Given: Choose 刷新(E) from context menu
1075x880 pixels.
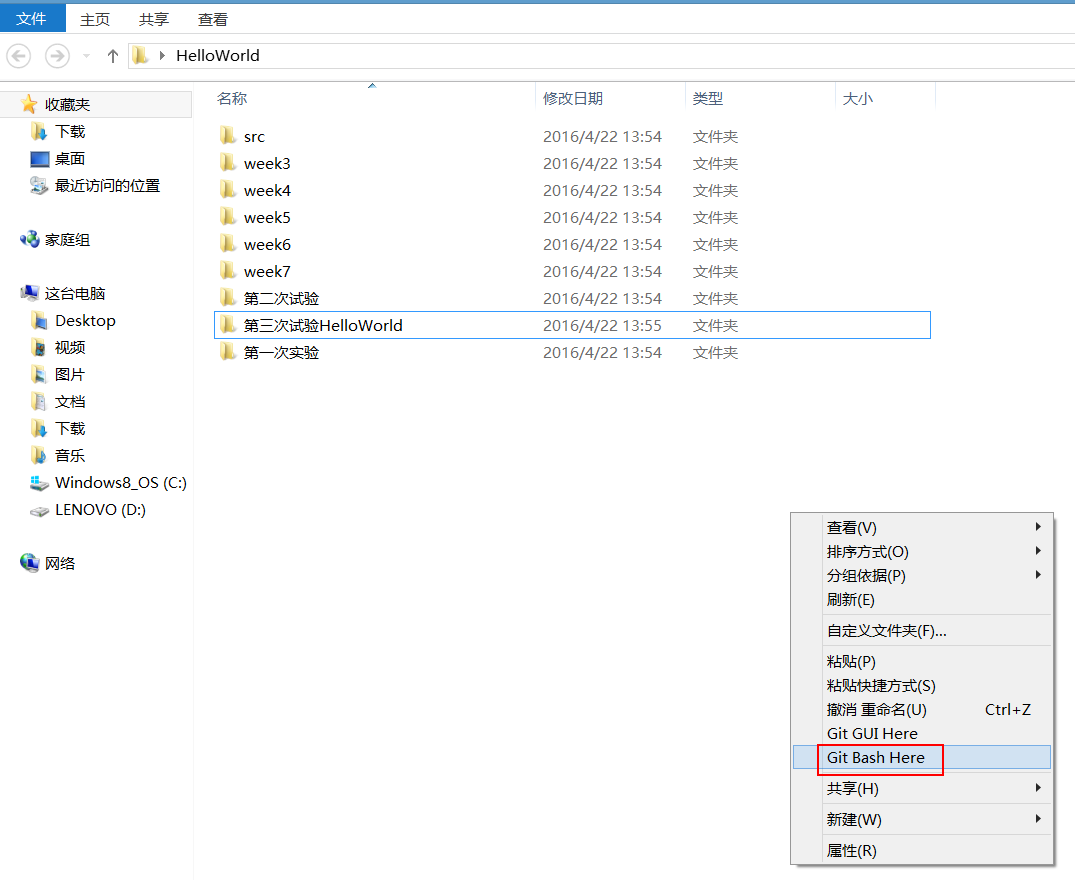Looking at the screenshot, I should [x=923, y=599].
